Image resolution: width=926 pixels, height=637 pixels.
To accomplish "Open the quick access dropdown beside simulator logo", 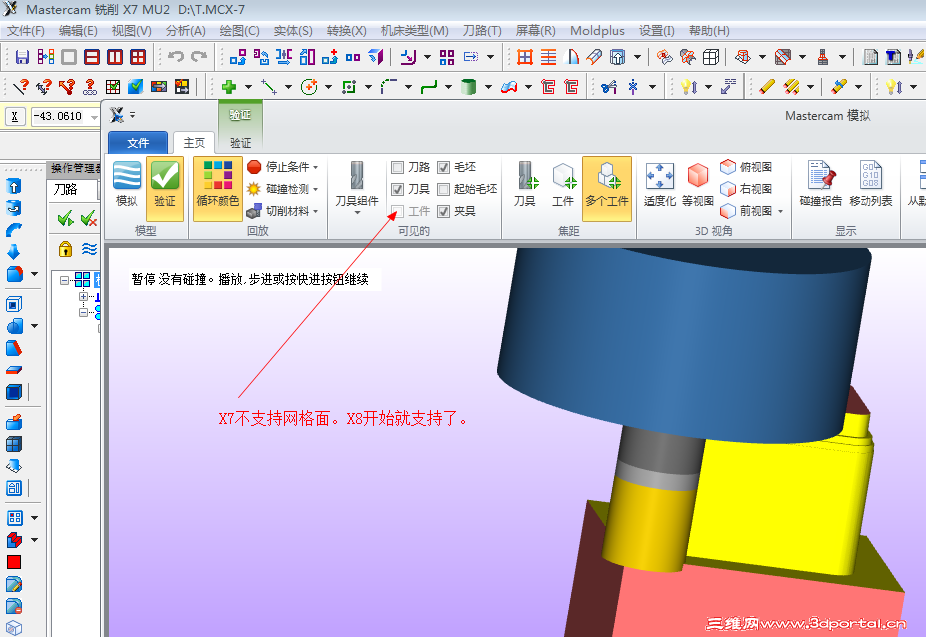I will point(132,115).
